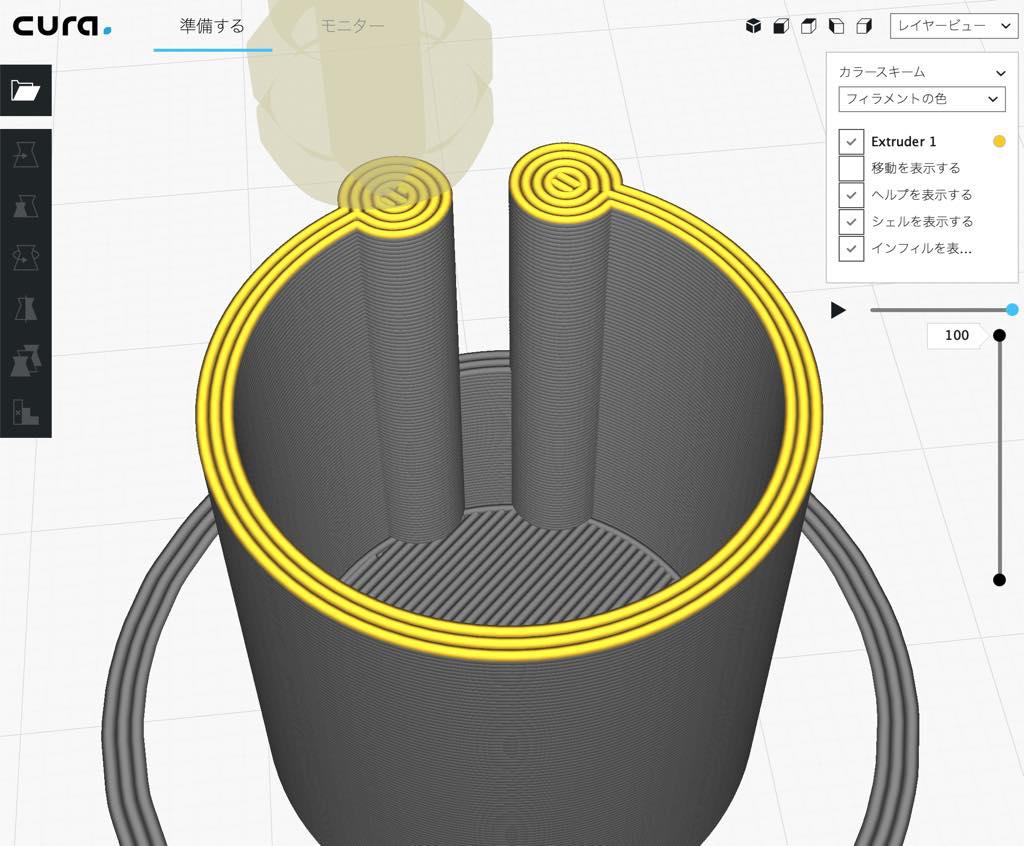The image size is (1024, 846).
Task: Open file folder icon in sidebar
Action: coord(25,90)
